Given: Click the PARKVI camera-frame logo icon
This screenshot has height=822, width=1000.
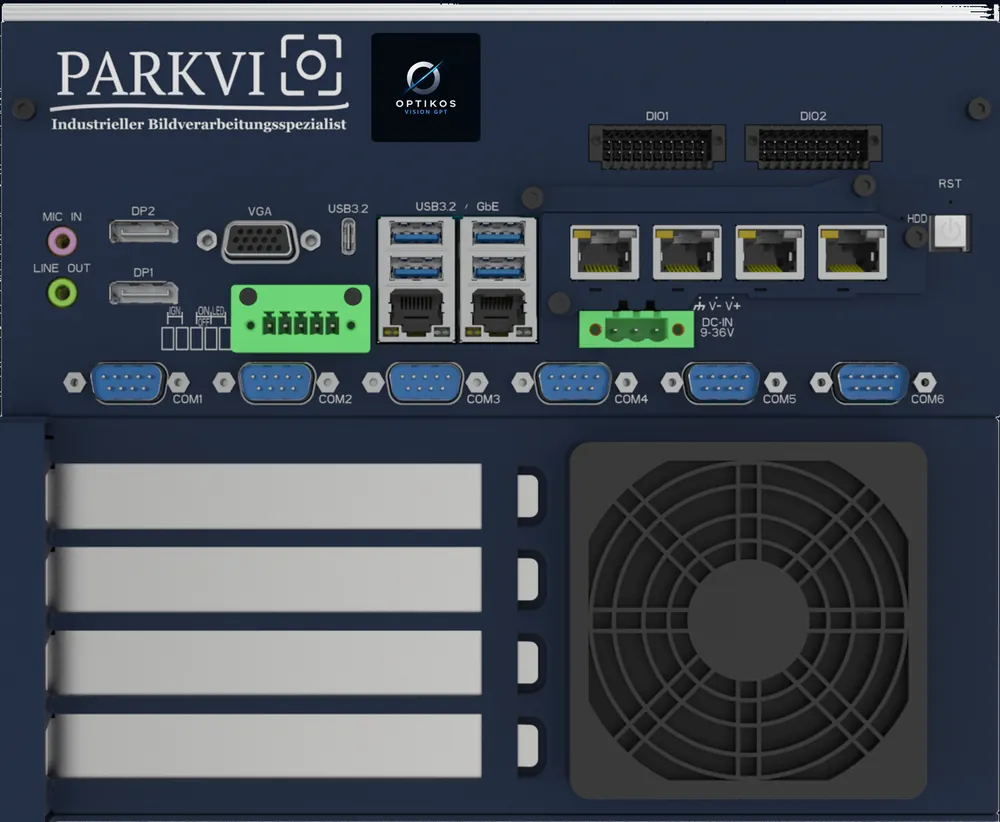Looking at the screenshot, I should (x=312, y=65).
